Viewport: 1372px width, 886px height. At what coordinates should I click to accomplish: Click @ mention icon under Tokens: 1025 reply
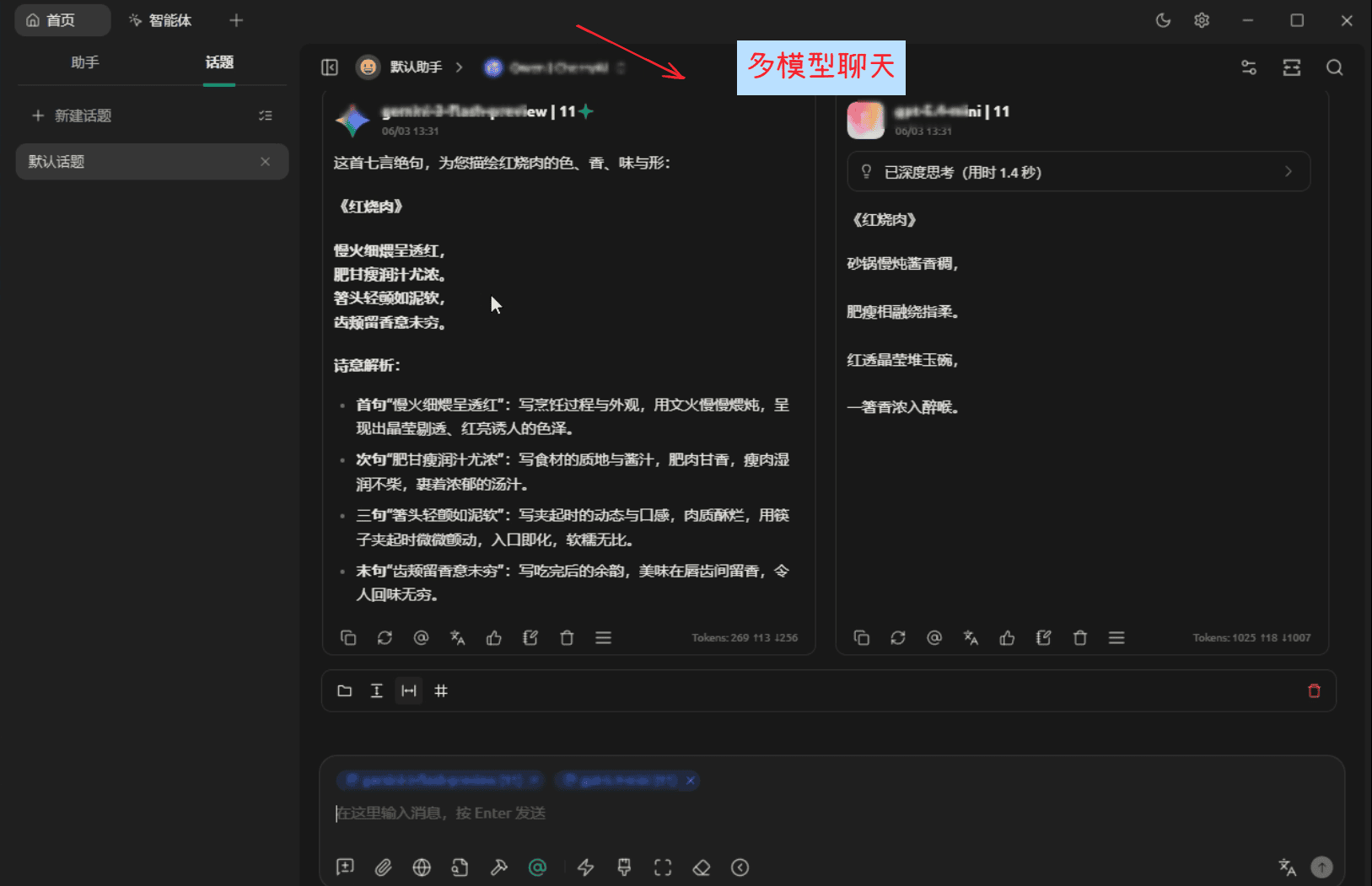point(934,638)
